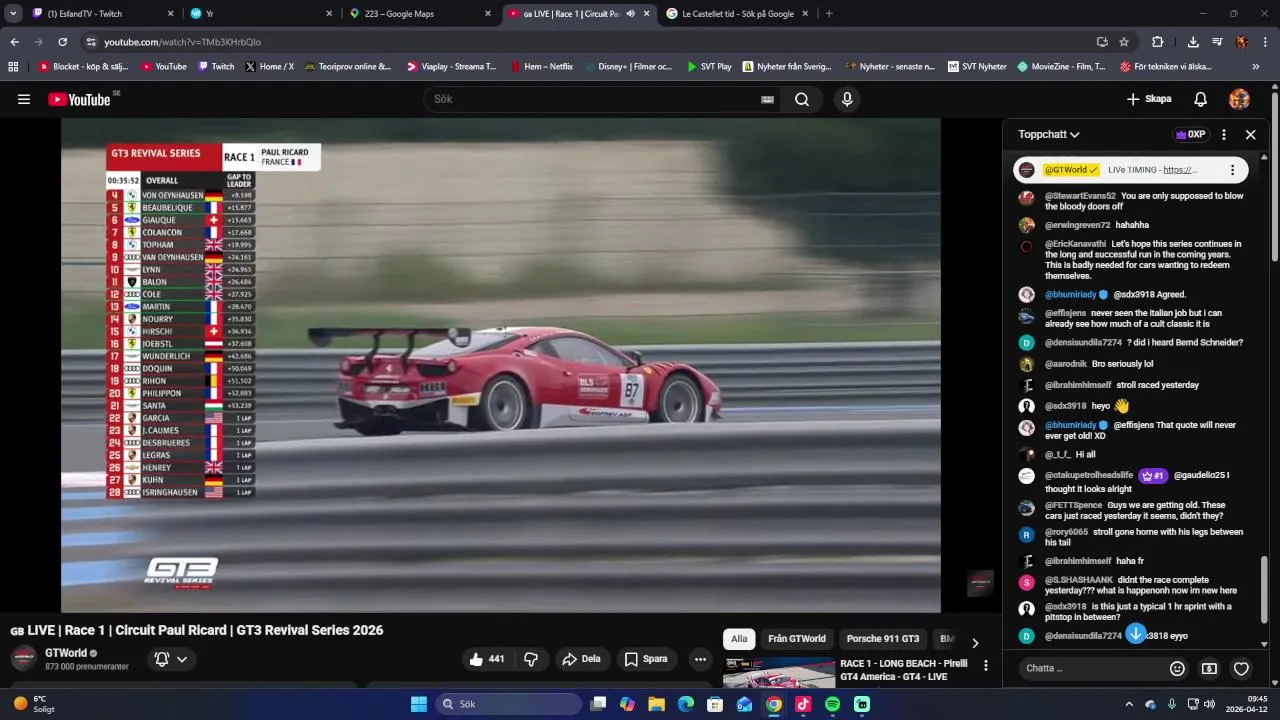Jump to newest chat messages arrow
This screenshot has width=1280, height=720.
pyautogui.click(x=1136, y=634)
